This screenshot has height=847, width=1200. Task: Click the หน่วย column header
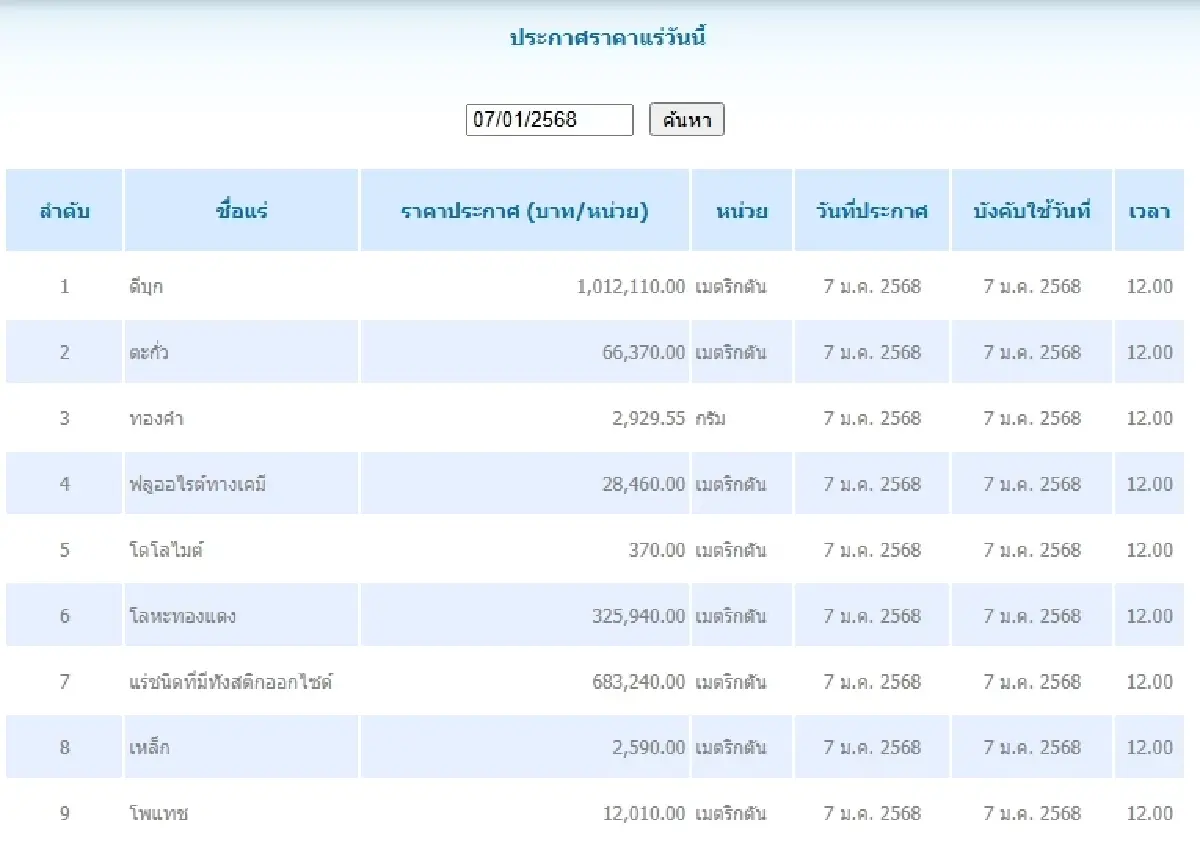tap(742, 211)
